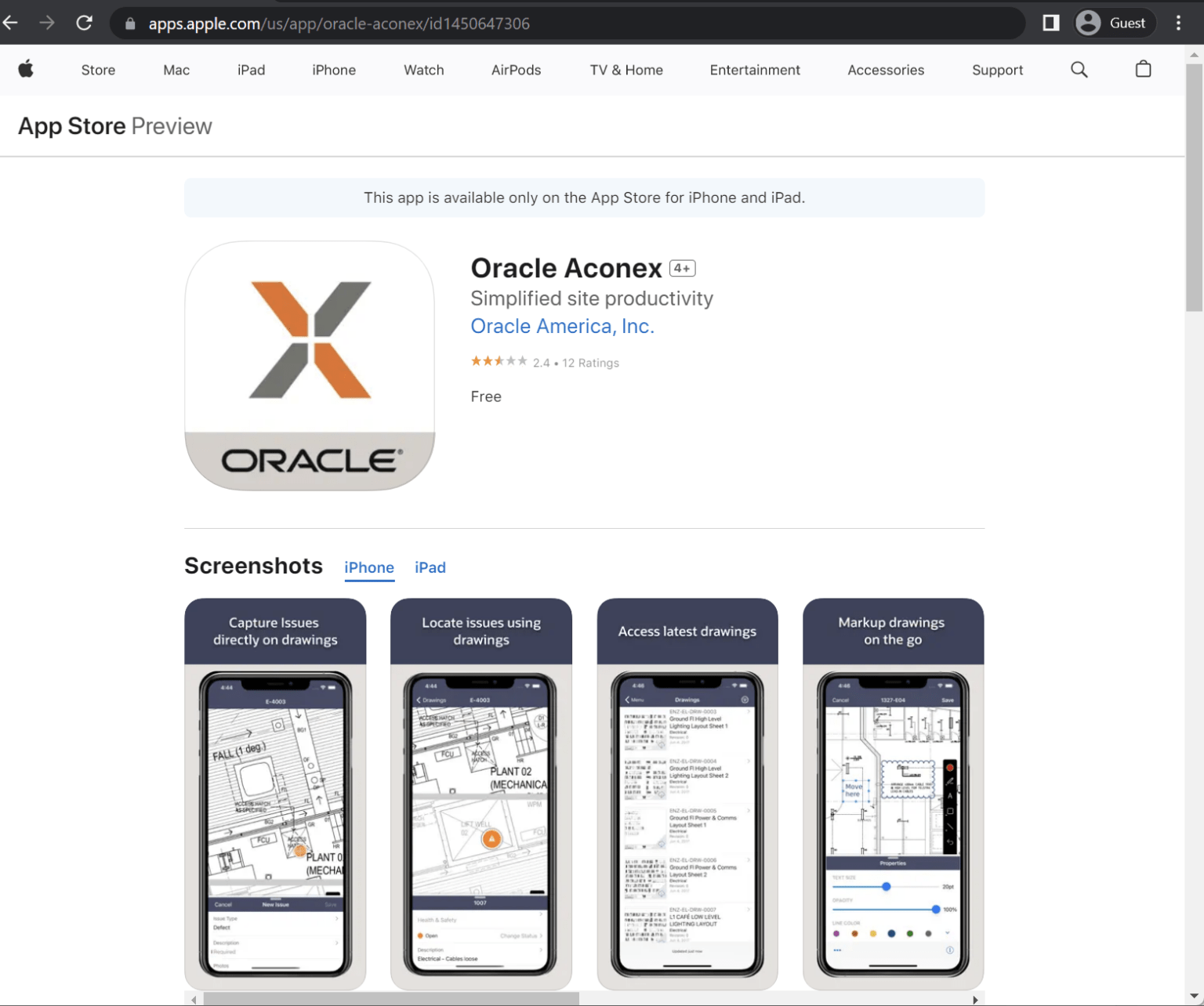Click the Apple logo
Screen dimensions: 1204x1006
tap(26, 69)
